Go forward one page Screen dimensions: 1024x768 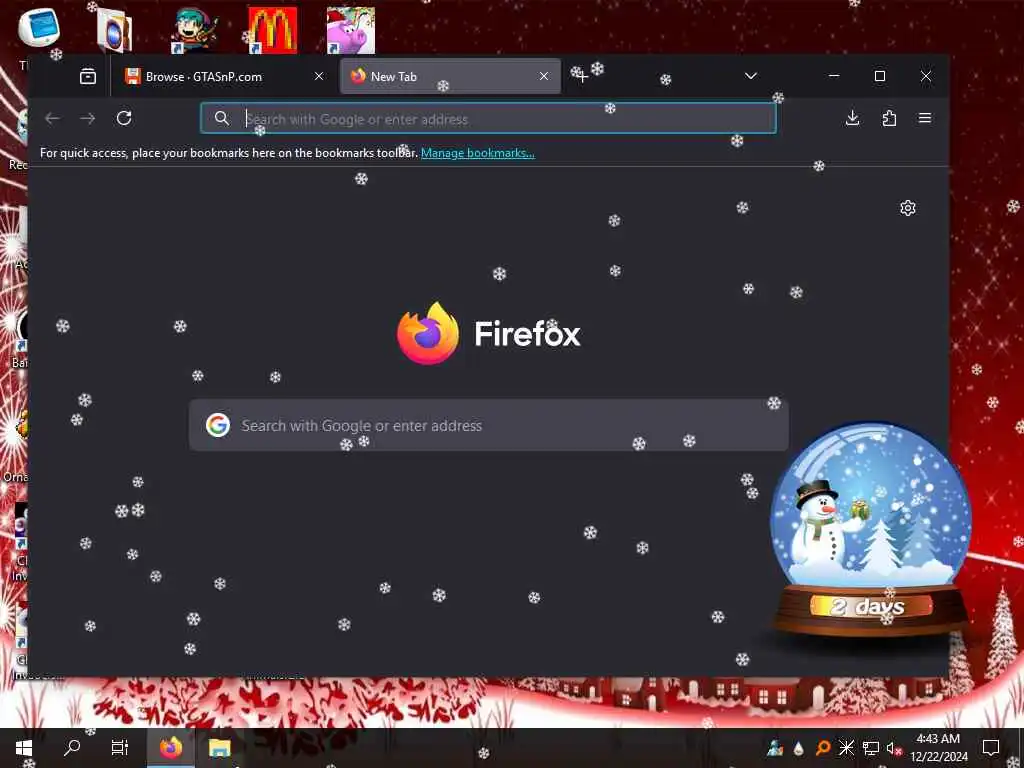click(x=88, y=118)
